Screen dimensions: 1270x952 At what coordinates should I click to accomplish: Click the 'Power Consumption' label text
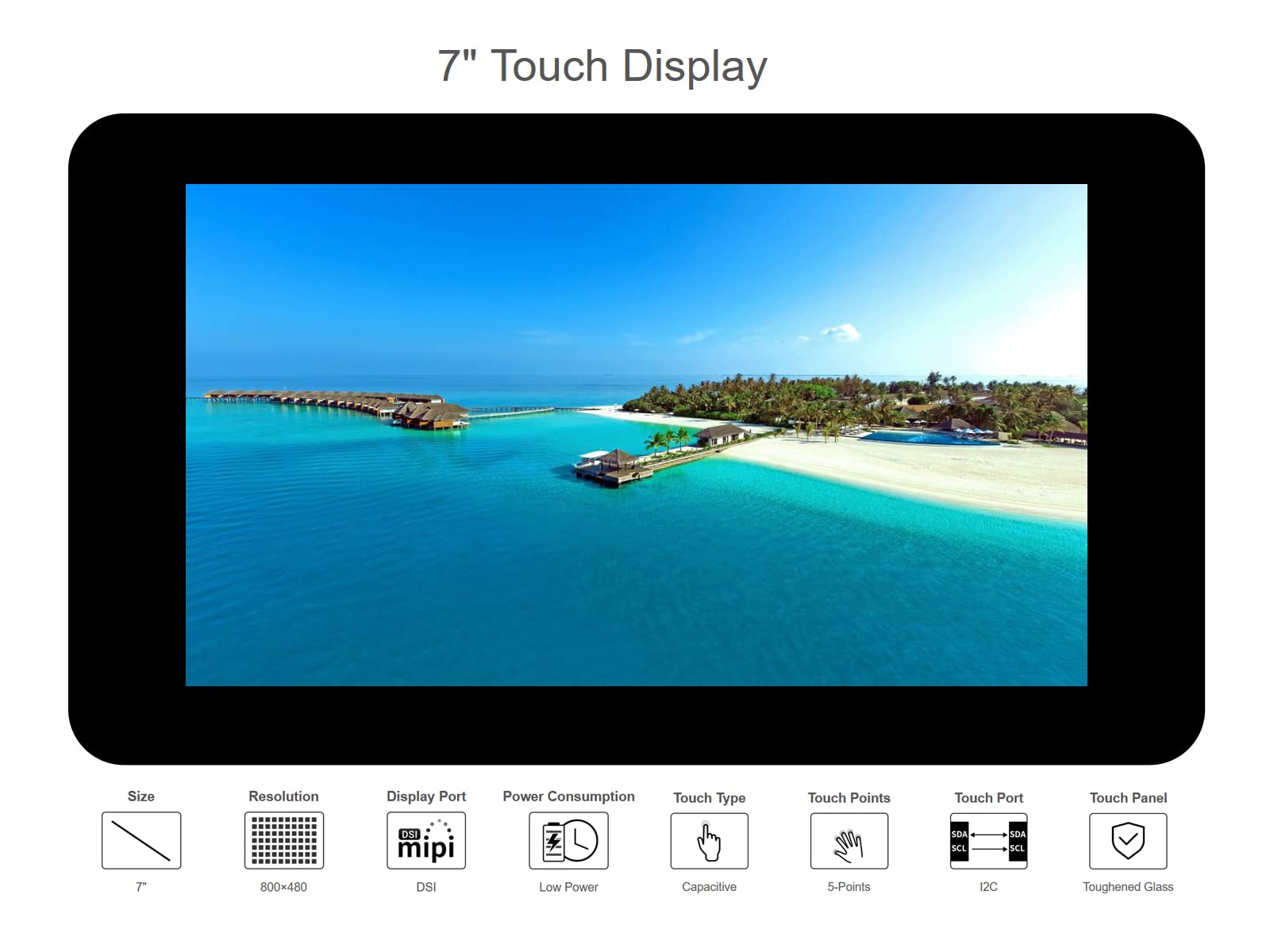pos(568,797)
